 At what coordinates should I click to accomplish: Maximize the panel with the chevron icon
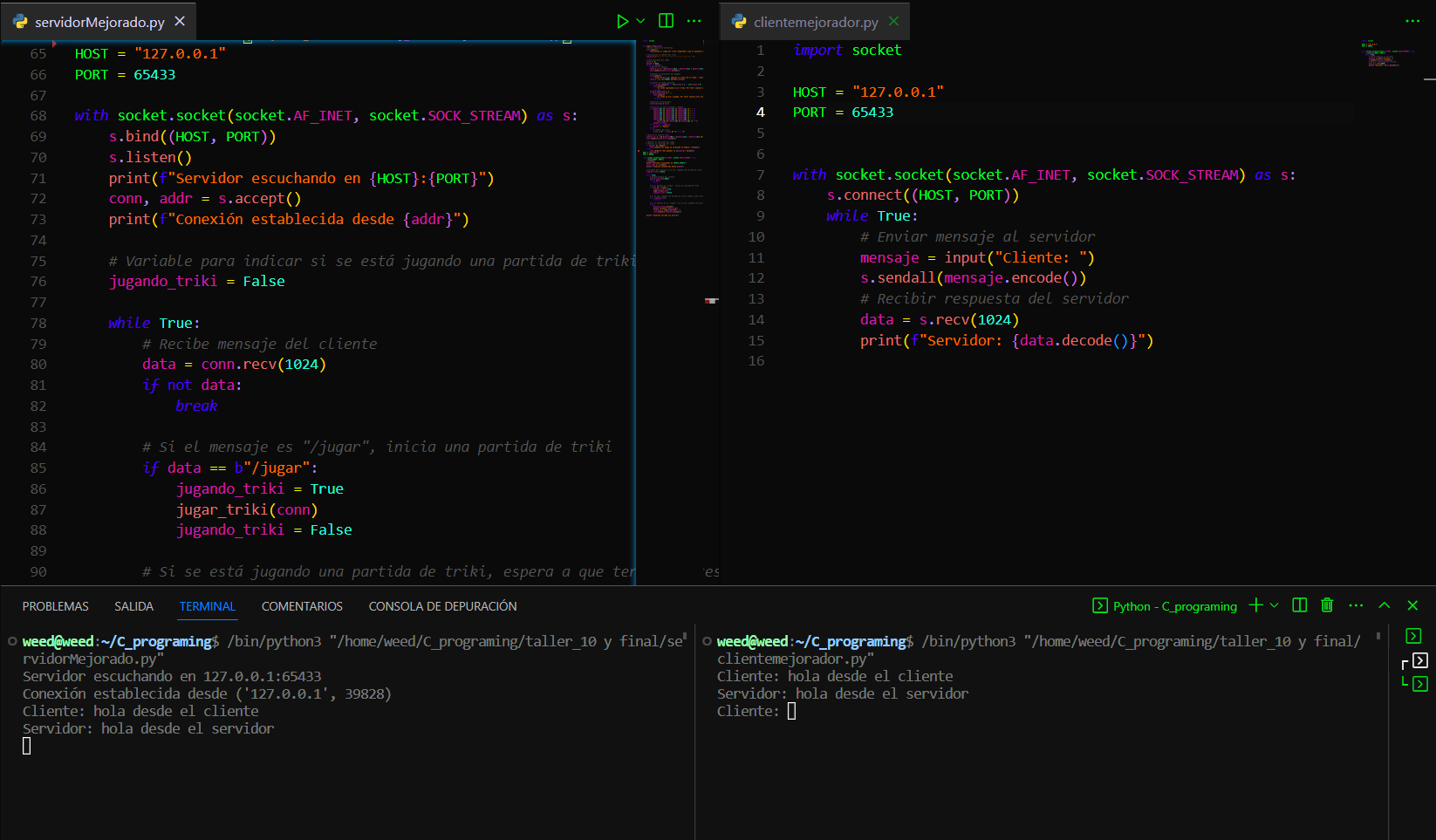(1384, 604)
